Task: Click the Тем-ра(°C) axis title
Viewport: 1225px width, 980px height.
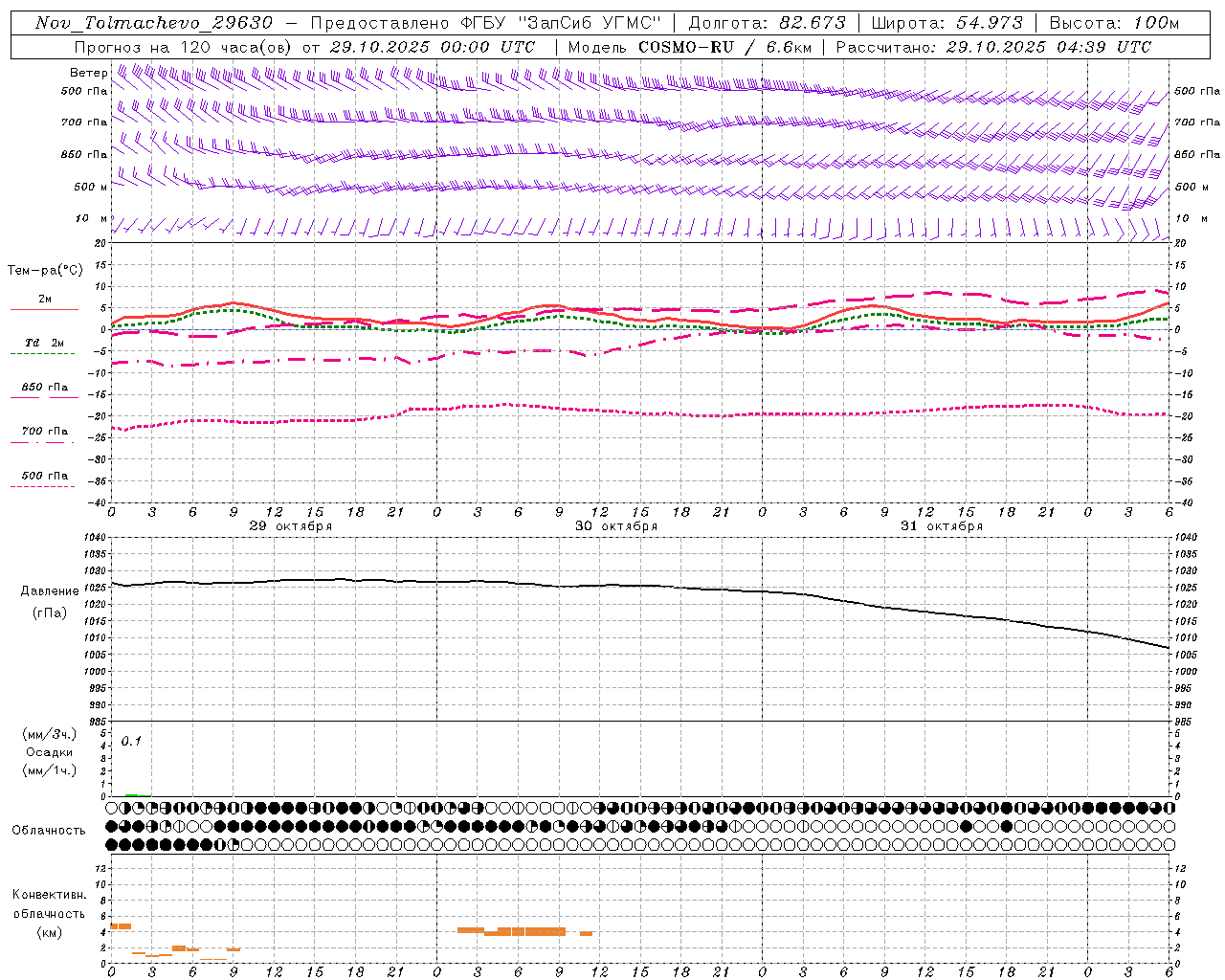Action: click(45, 271)
